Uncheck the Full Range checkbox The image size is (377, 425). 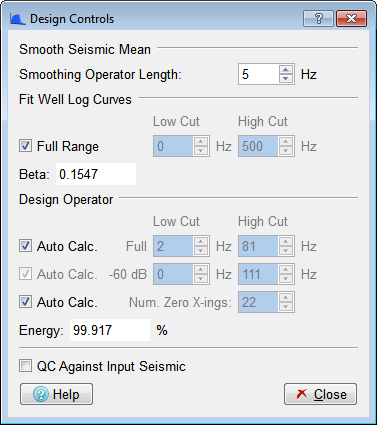point(25,146)
